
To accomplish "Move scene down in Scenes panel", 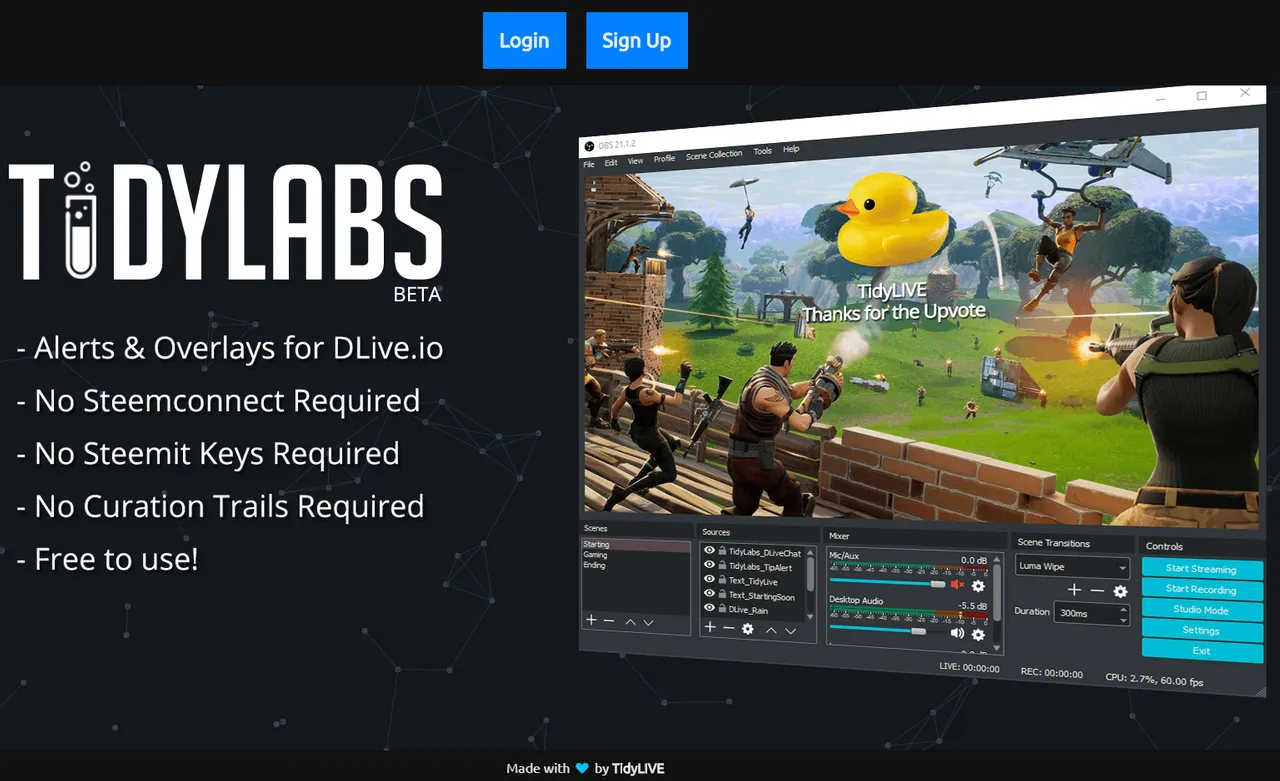I will (x=648, y=622).
